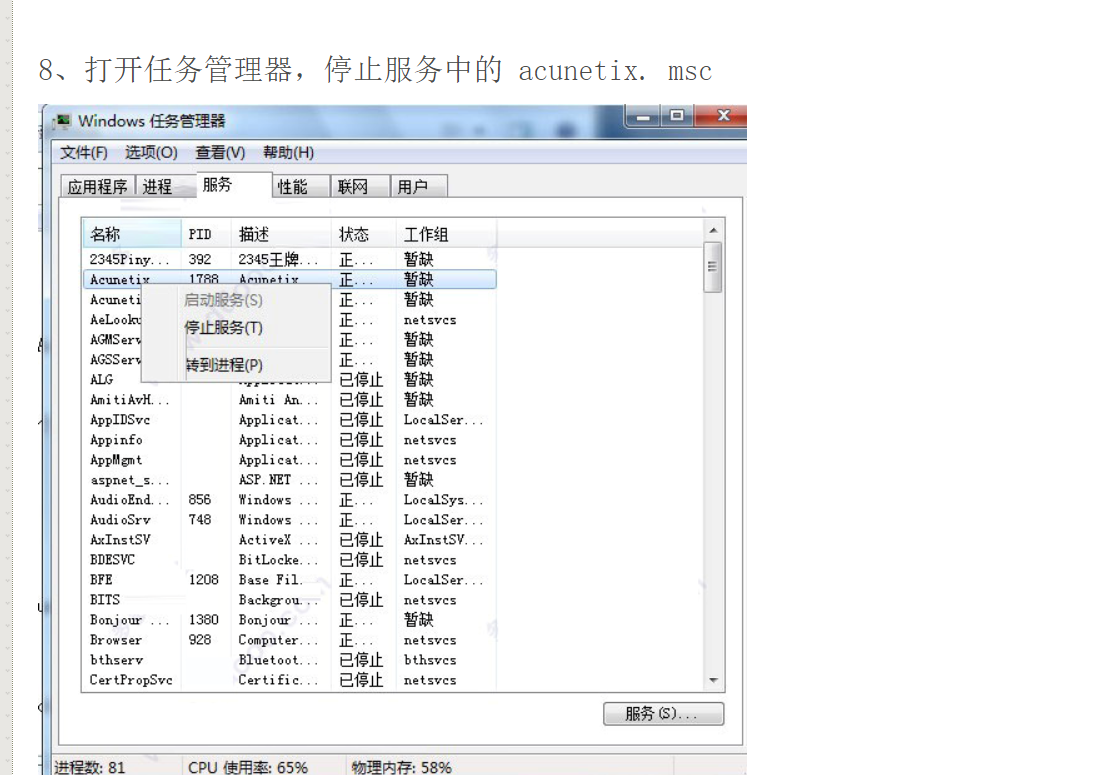The height and width of the screenshot is (775, 1114).
Task: Select the AudioEnd... service row
Action: pyautogui.click(x=290, y=499)
